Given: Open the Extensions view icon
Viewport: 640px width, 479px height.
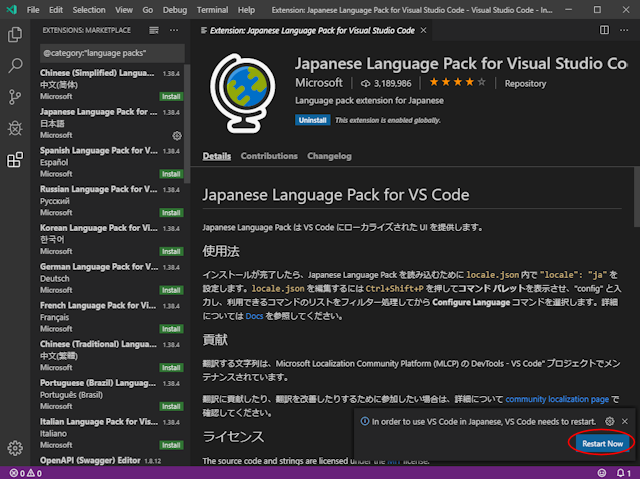Looking at the screenshot, I should (x=15, y=160).
